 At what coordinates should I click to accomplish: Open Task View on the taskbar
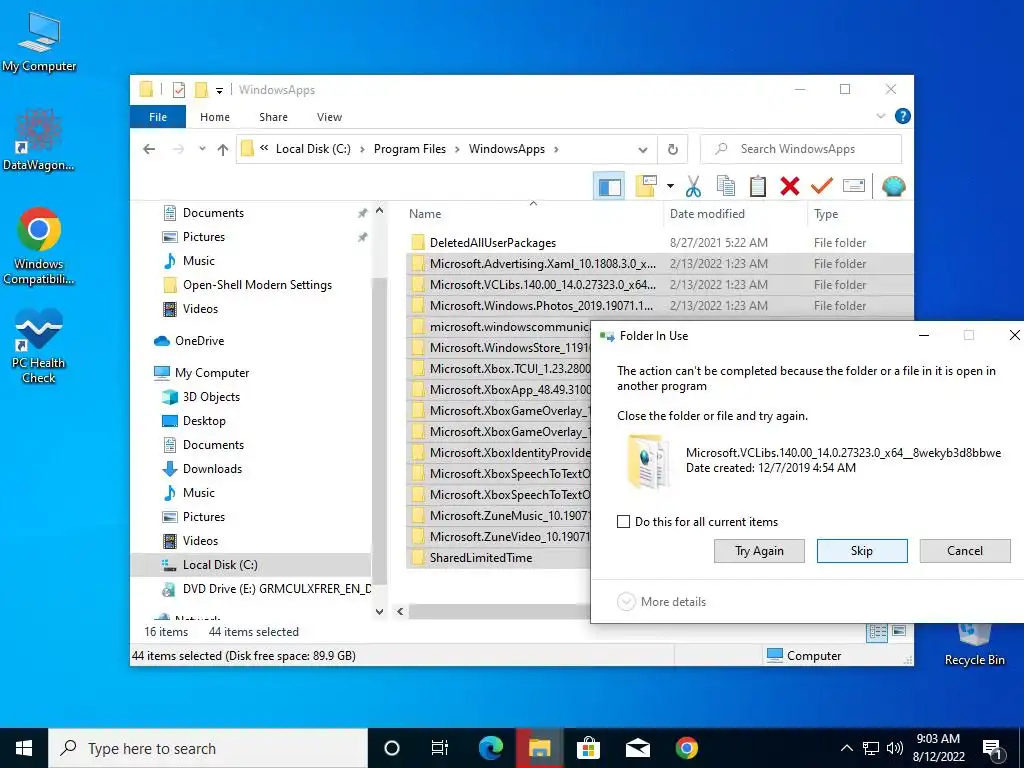click(x=440, y=748)
